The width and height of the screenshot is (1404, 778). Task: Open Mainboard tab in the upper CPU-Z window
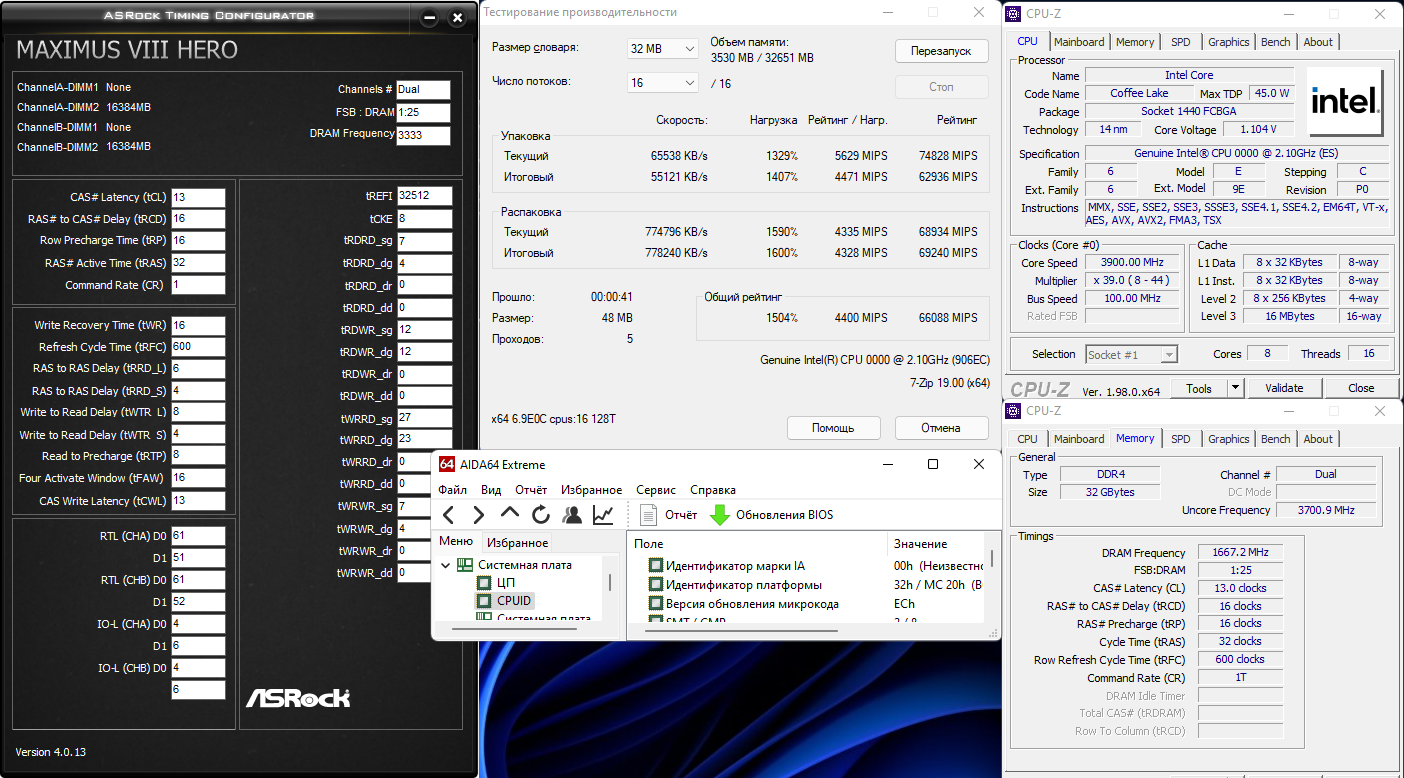point(1079,42)
